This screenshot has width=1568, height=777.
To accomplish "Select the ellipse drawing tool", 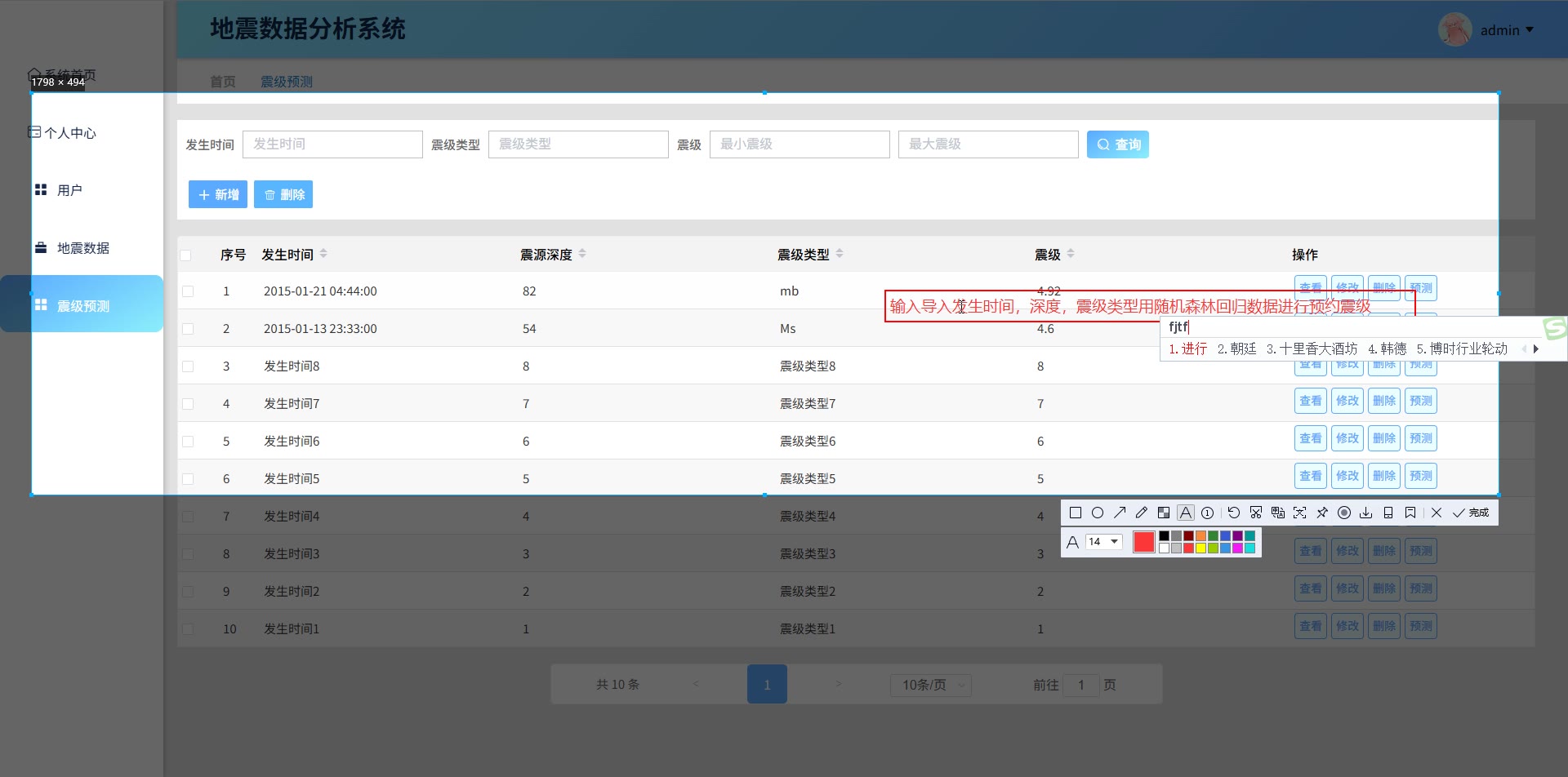I will 1098,513.
